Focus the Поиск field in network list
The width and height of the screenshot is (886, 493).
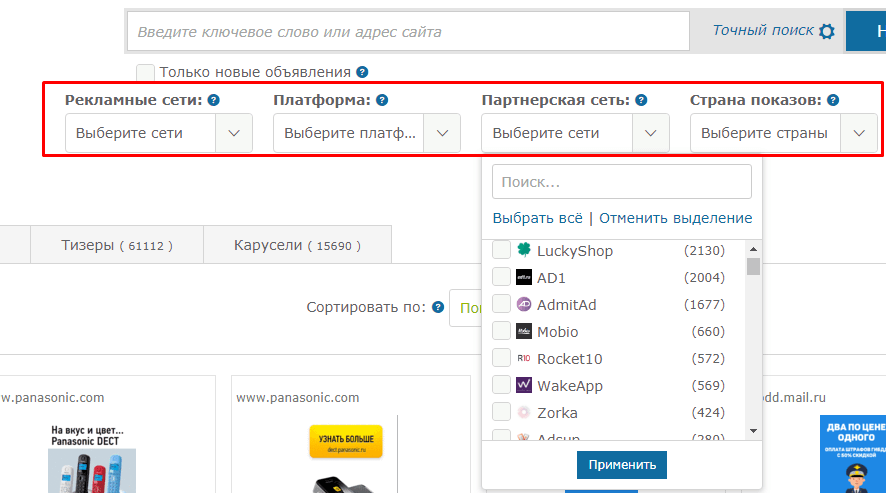tap(622, 181)
